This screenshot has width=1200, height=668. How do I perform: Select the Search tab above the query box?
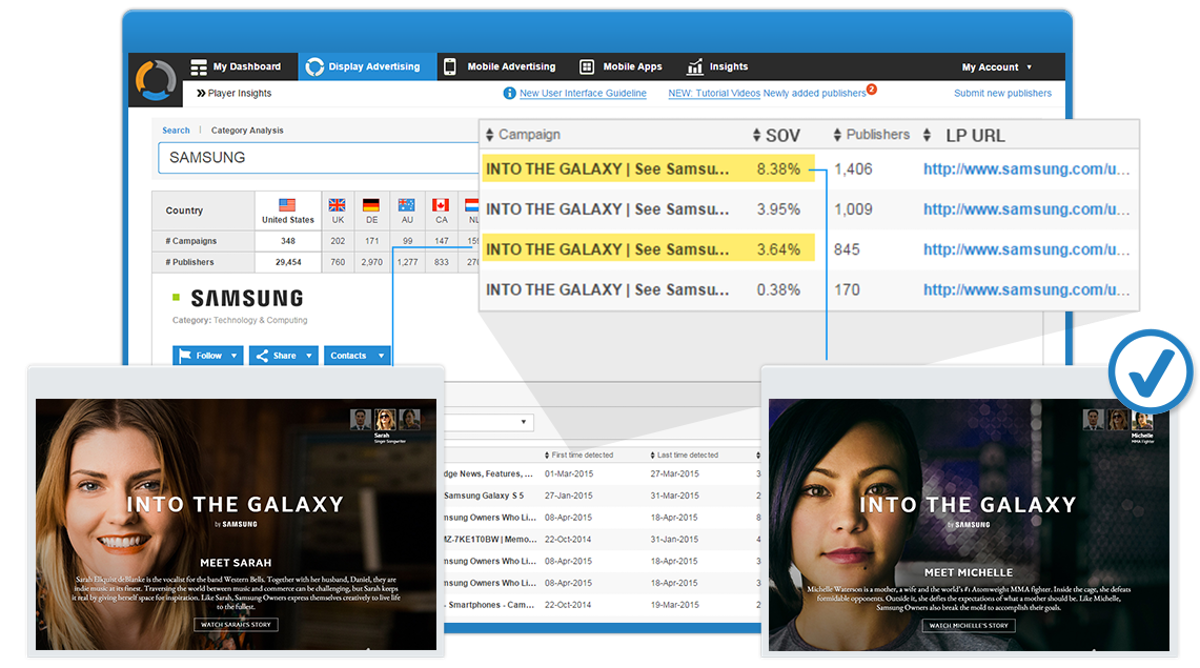coord(176,129)
